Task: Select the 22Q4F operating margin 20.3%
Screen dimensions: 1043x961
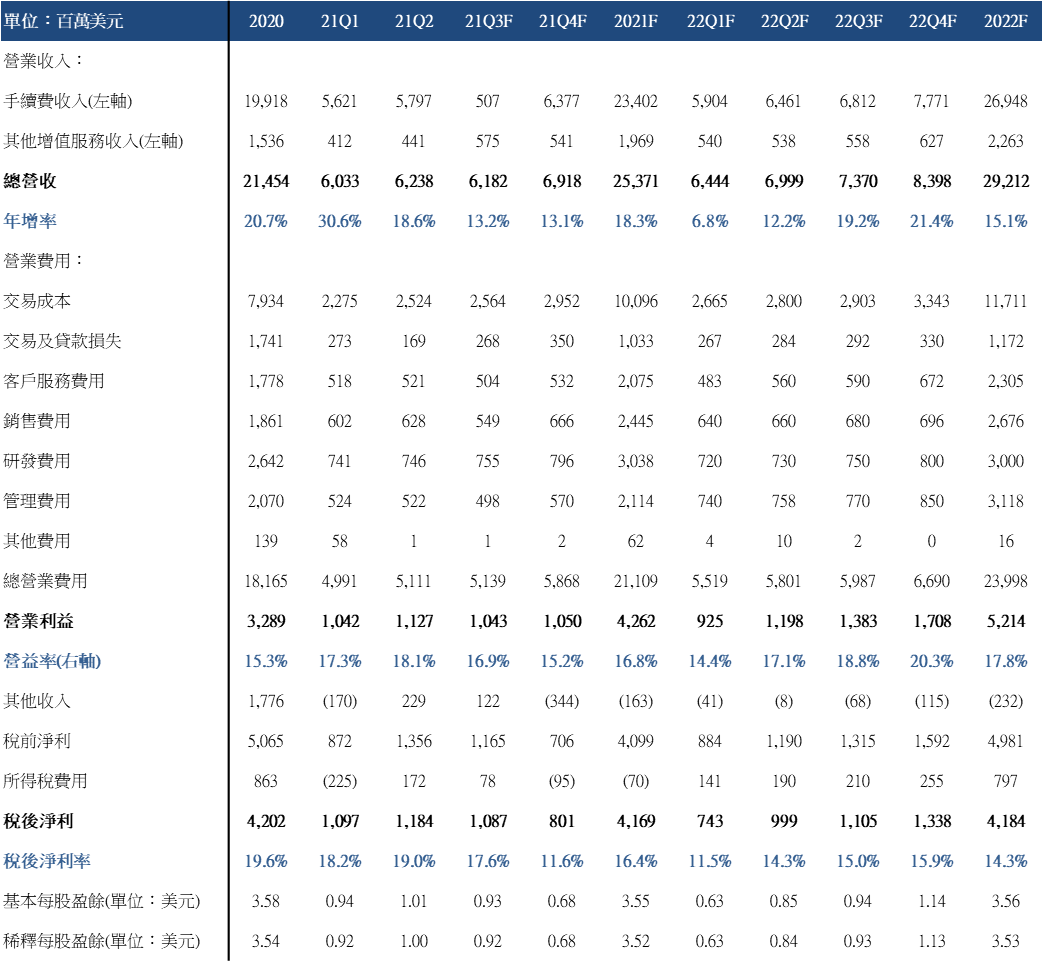Action: click(x=931, y=661)
